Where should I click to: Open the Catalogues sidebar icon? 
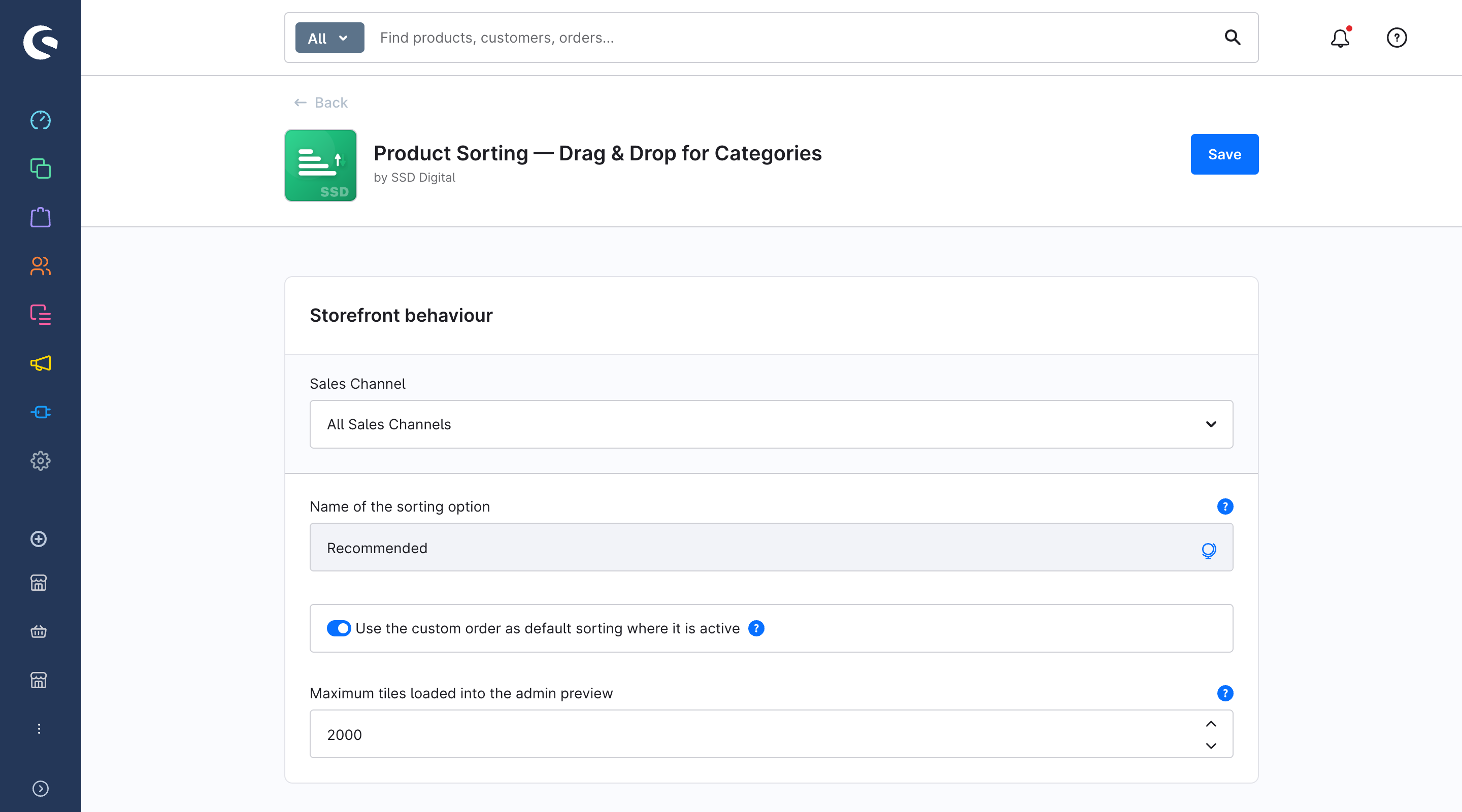(40, 168)
